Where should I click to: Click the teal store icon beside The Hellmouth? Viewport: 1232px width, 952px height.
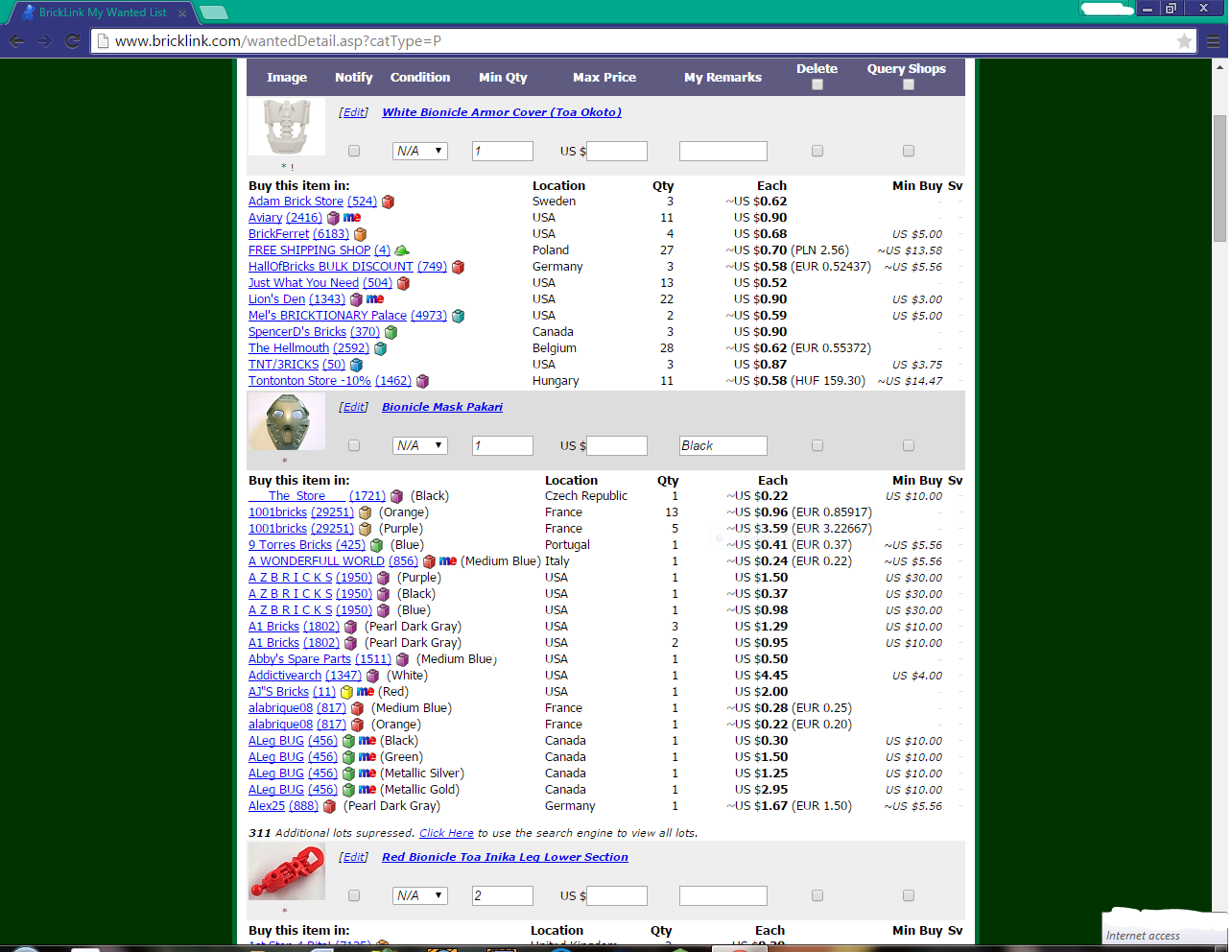(x=381, y=348)
